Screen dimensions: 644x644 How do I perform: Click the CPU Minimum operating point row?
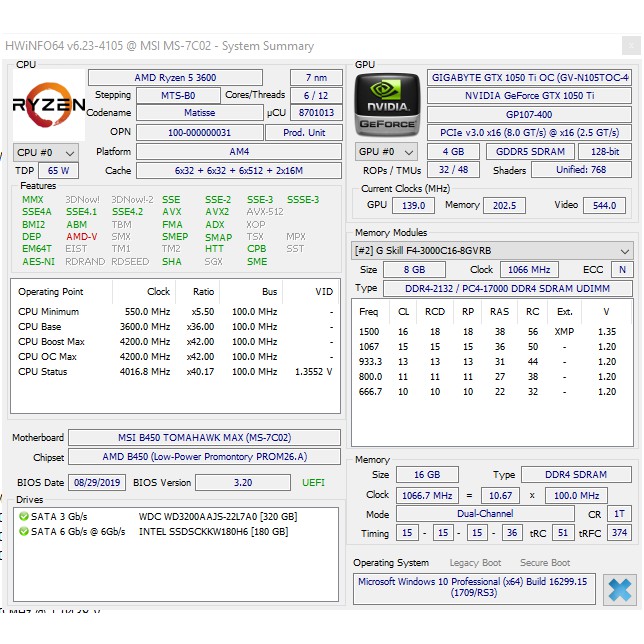pos(175,312)
